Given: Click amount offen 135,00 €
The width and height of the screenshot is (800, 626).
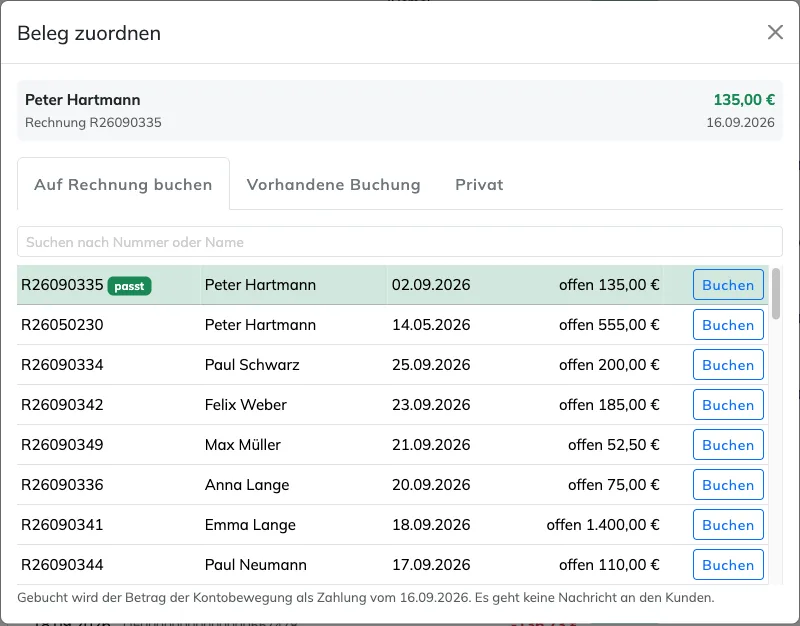Looking at the screenshot, I should (x=609, y=285).
